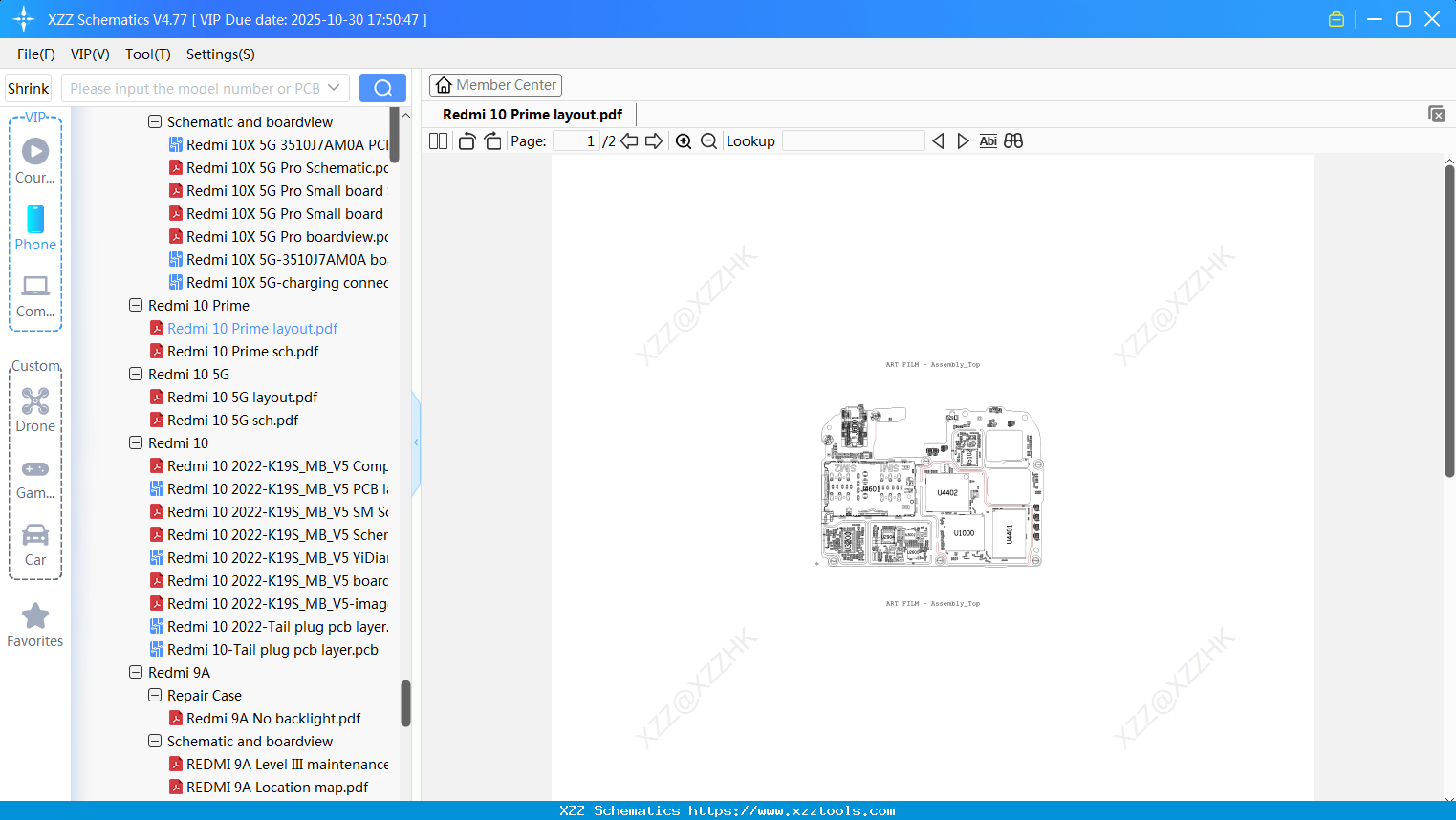This screenshot has width=1456, height=820.
Task: Open the Tool(T) menu
Action: (x=147, y=54)
